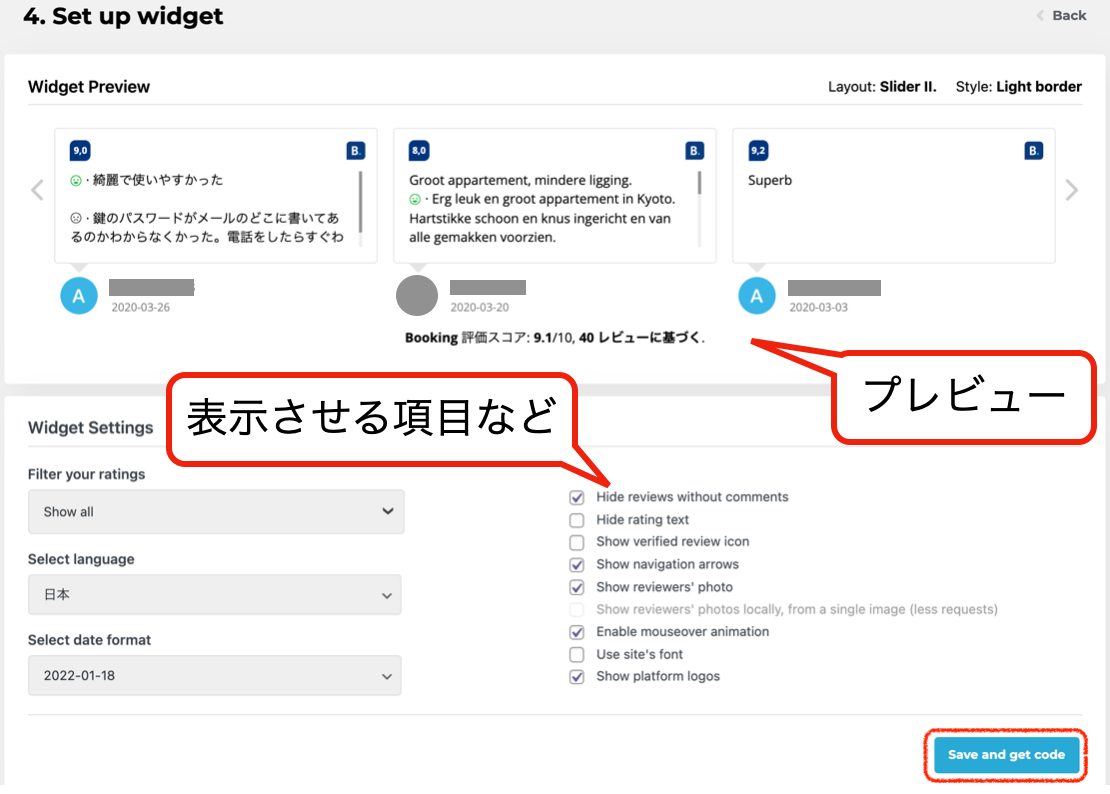The width and height of the screenshot is (1110, 794).
Task: Toggle Use site's font checkbox
Action: coord(577,655)
